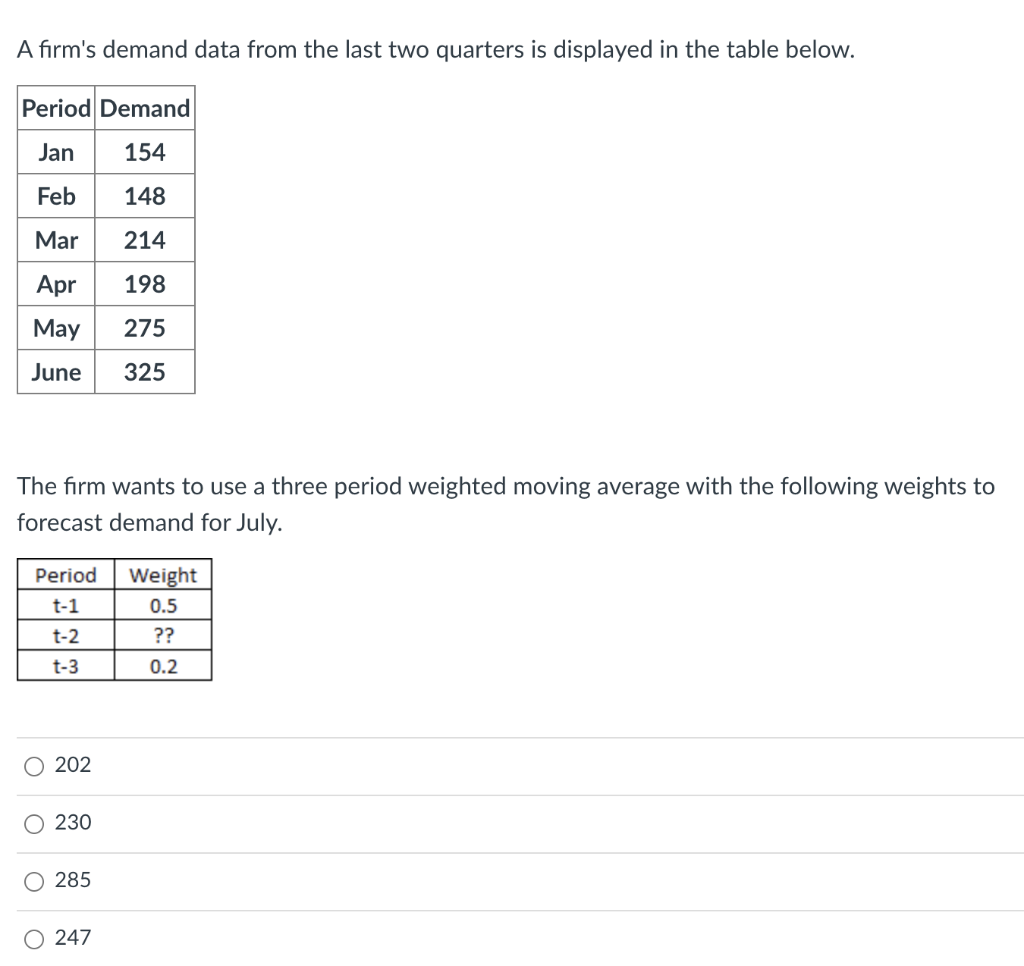Click the Demand column header
The image size is (1024, 966).
[144, 109]
